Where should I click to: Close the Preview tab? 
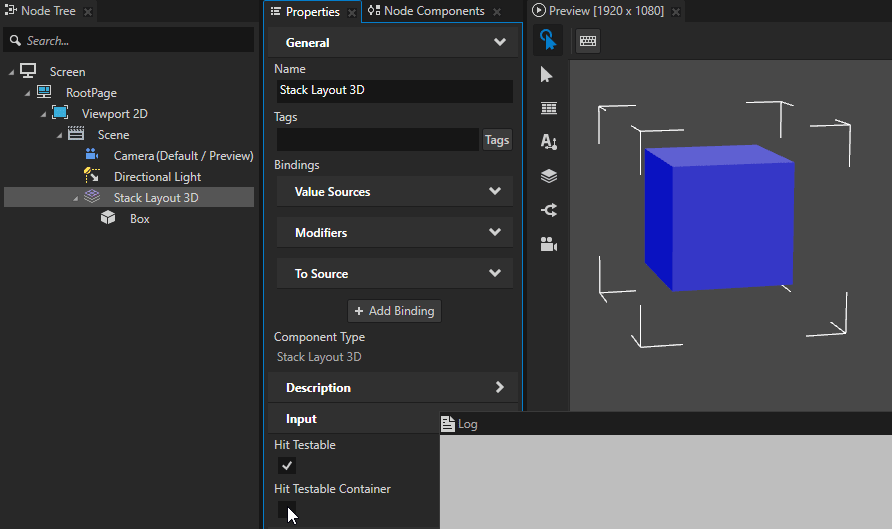[x=676, y=11]
